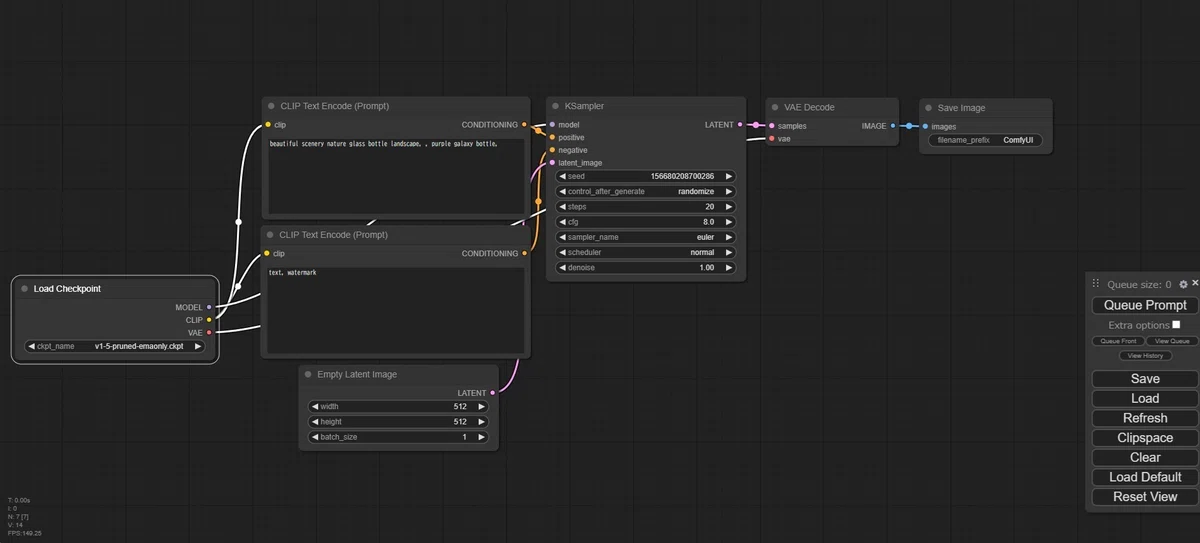The width and height of the screenshot is (1200, 543).
Task: Click the VAE output port on Load Checkpoint
Action: coord(209,332)
